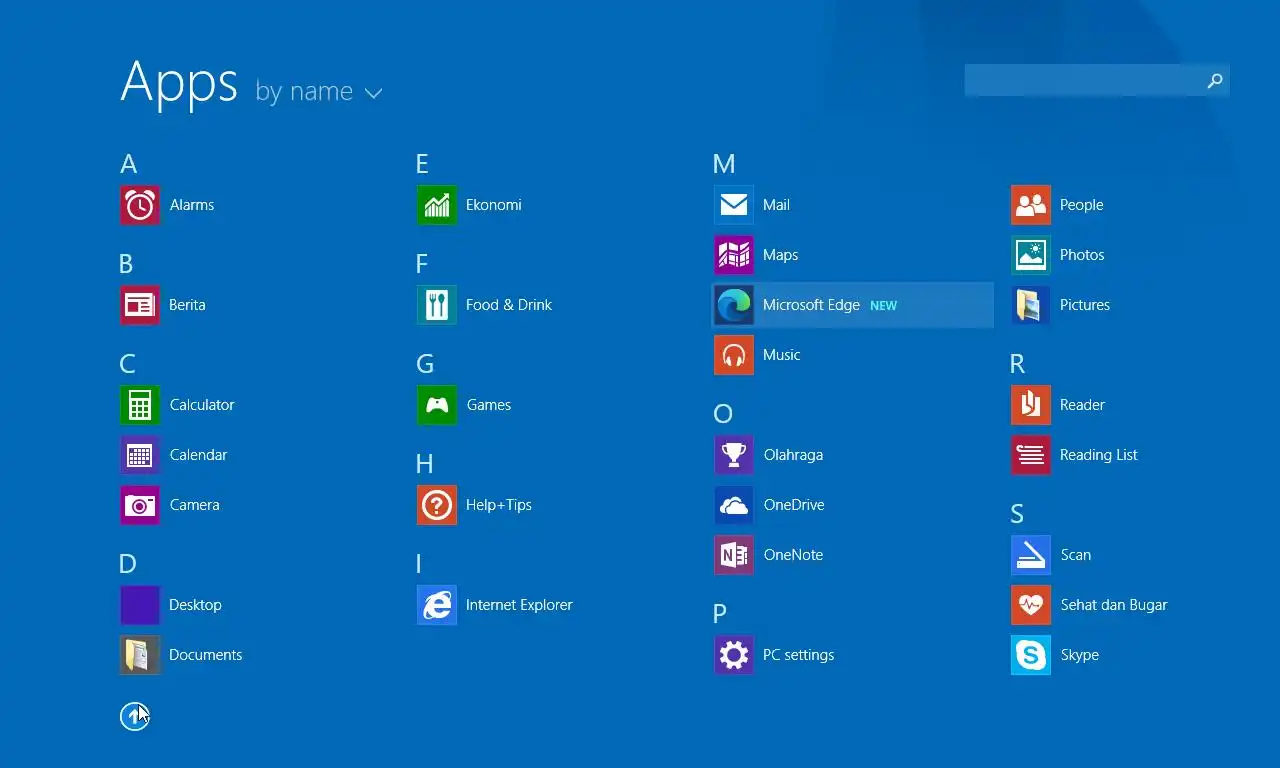Viewport: 1280px width, 768px height.
Task: Click the 'Olahraga' label text
Action: pos(793,455)
